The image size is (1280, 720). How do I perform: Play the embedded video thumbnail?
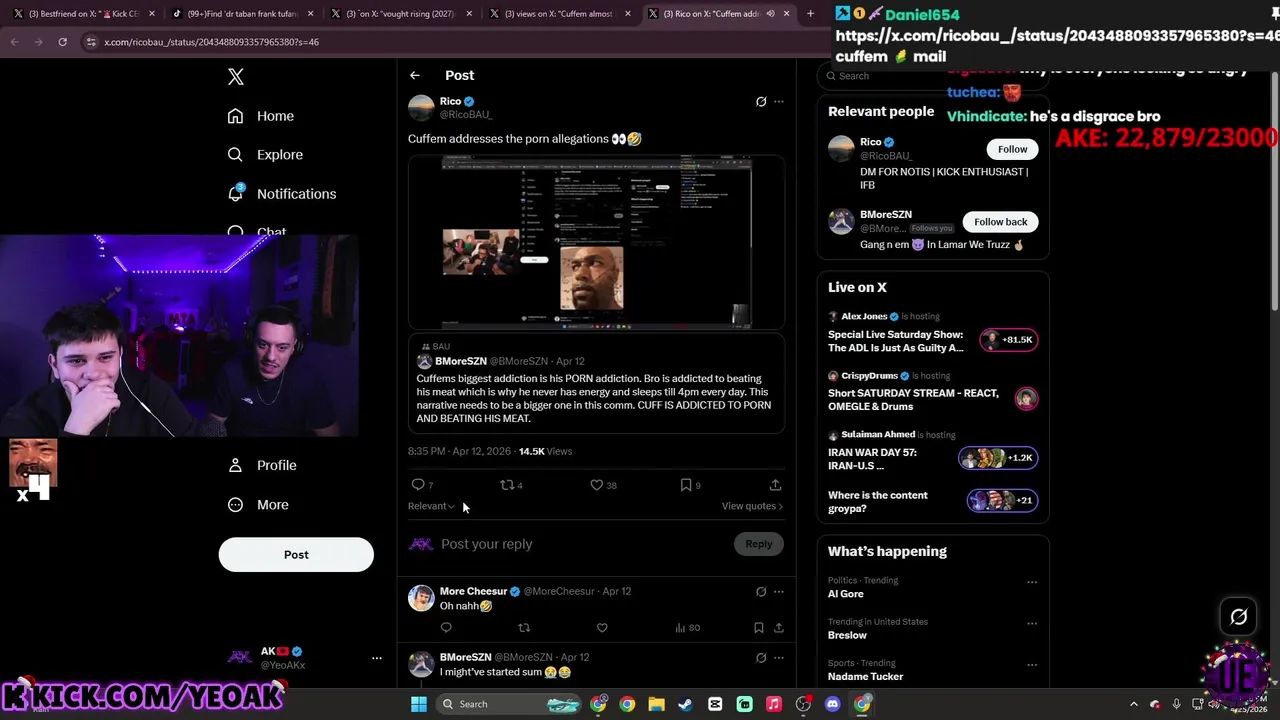[x=597, y=242]
